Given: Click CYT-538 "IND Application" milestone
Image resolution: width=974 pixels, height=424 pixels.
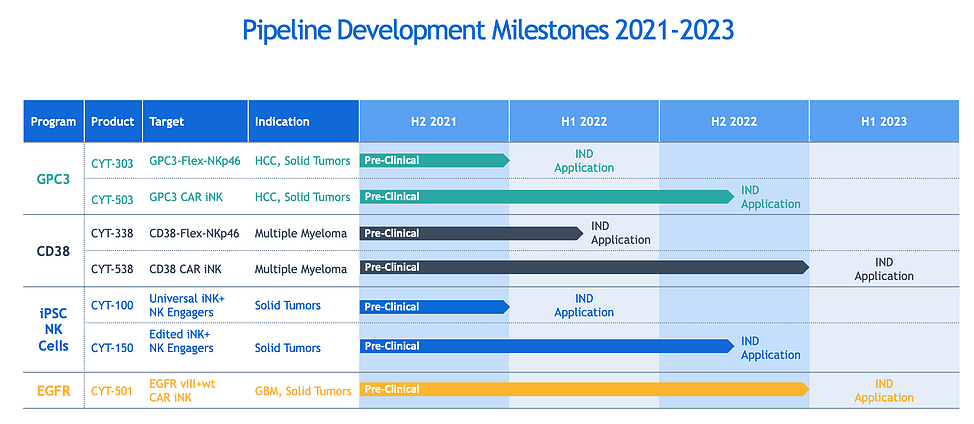Looking at the screenshot, I should [x=884, y=269].
